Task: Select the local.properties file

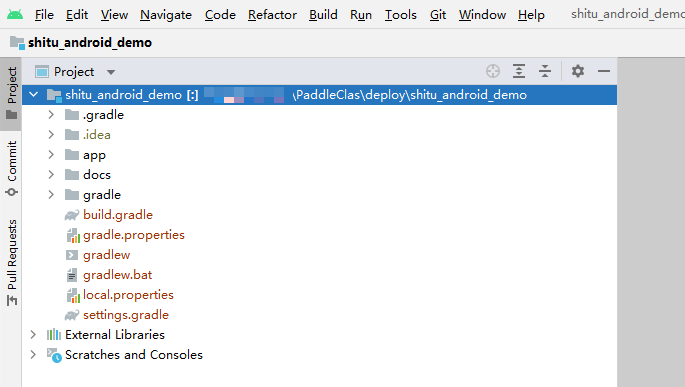Action: coord(128,295)
